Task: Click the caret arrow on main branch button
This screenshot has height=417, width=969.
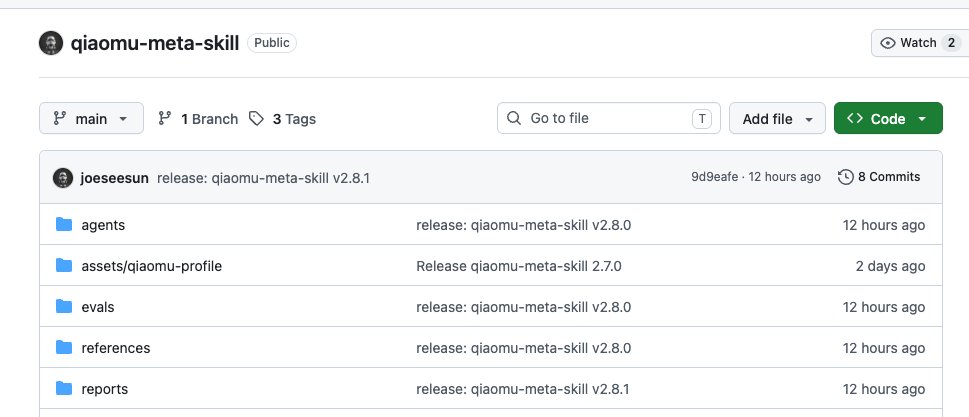Action: (x=123, y=119)
